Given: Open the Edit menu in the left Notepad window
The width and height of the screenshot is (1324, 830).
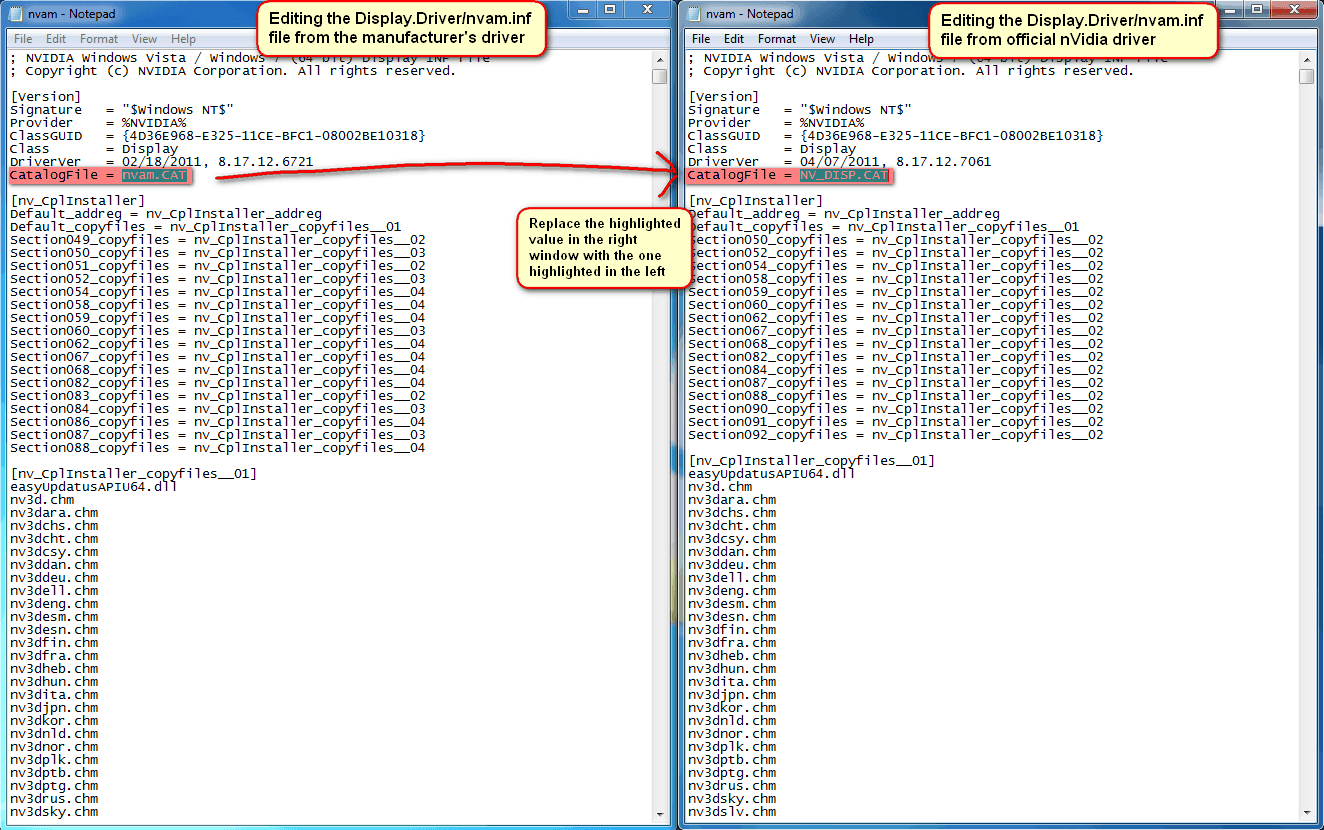Looking at the screenshot, I should [x=56, y=39].
